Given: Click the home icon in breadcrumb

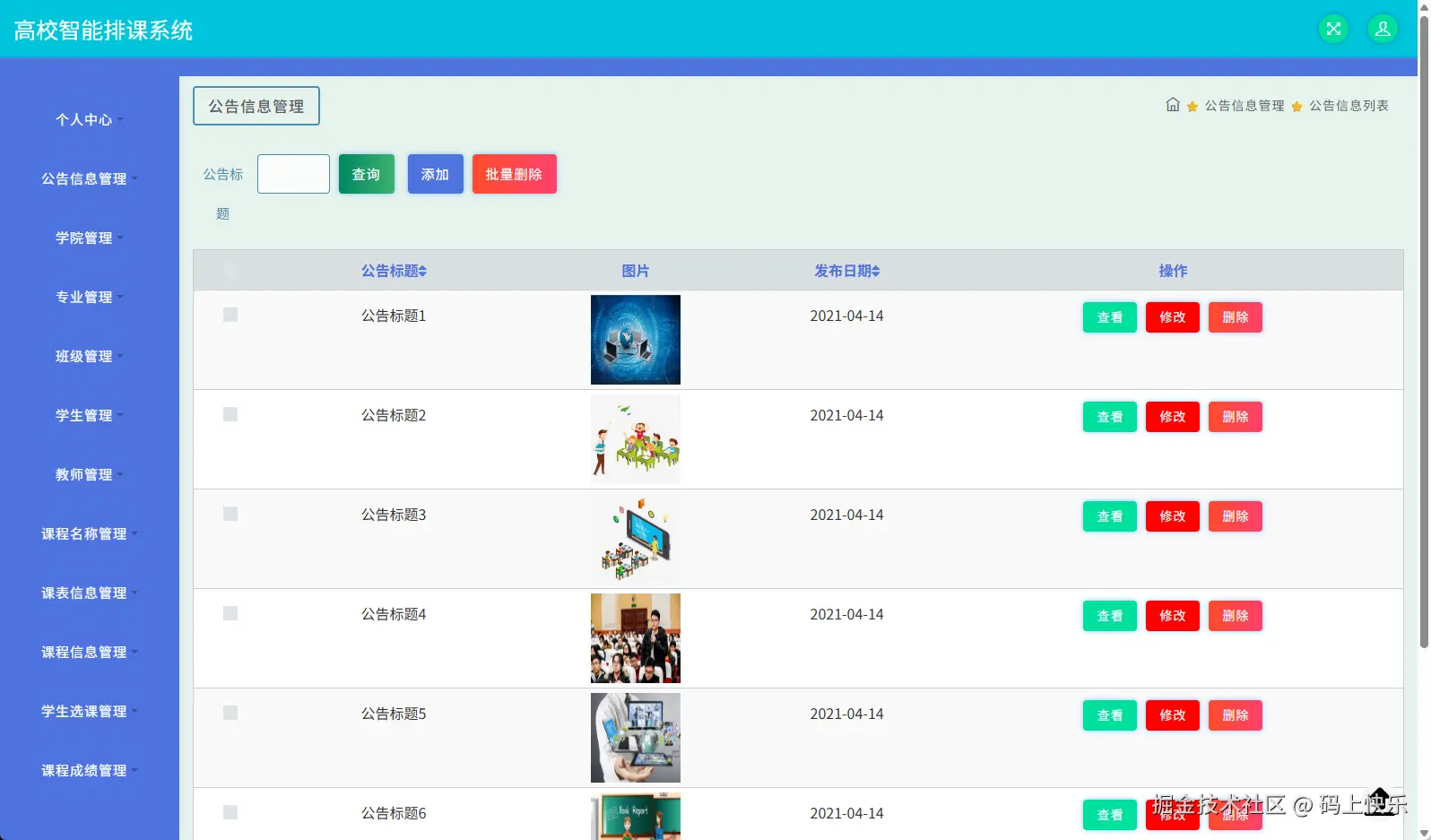Looking at the screenshot, I should tap(1173, 105).
